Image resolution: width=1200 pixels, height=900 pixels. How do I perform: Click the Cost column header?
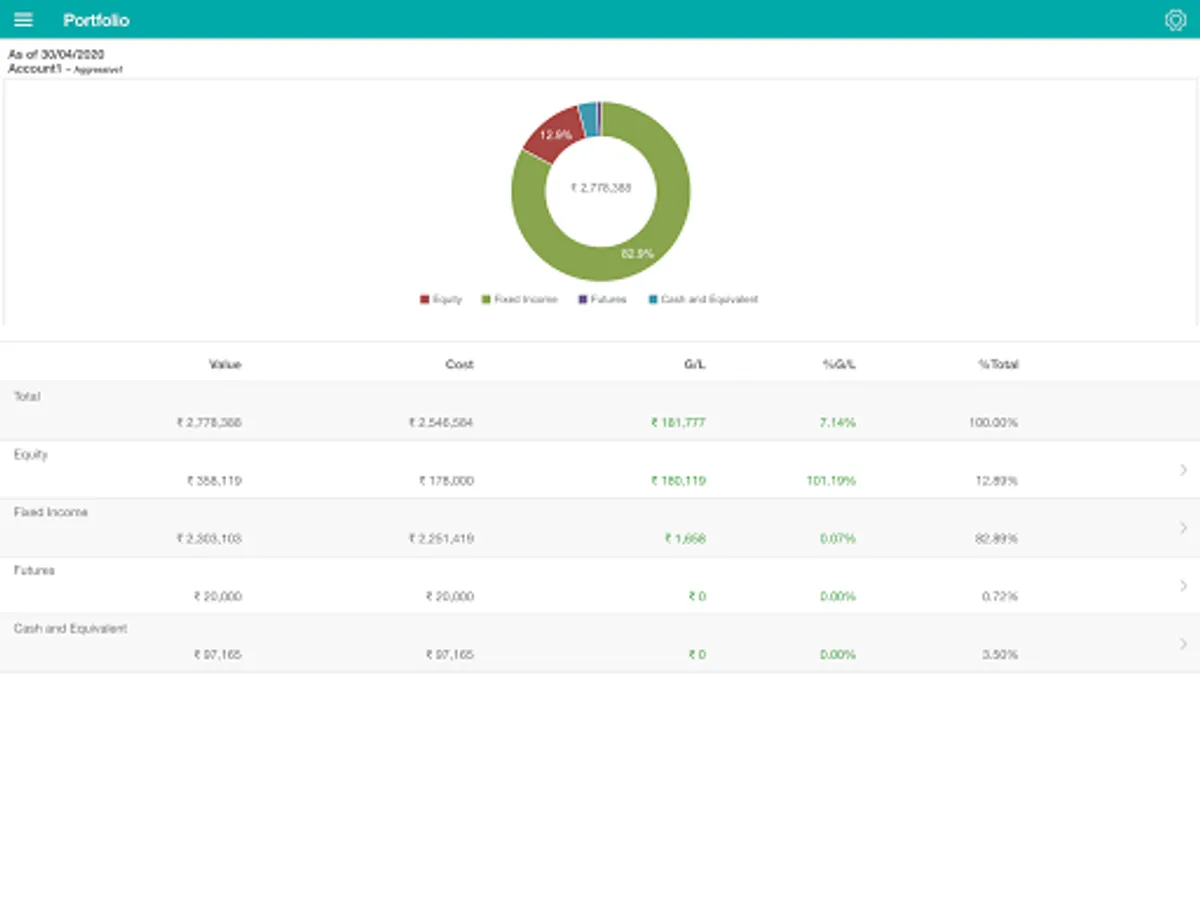click(x=459, y=364)
